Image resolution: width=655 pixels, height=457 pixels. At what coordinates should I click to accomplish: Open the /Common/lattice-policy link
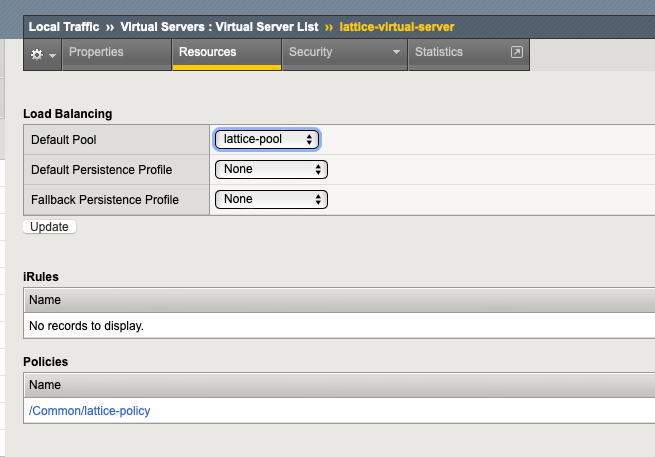[91, 411]
